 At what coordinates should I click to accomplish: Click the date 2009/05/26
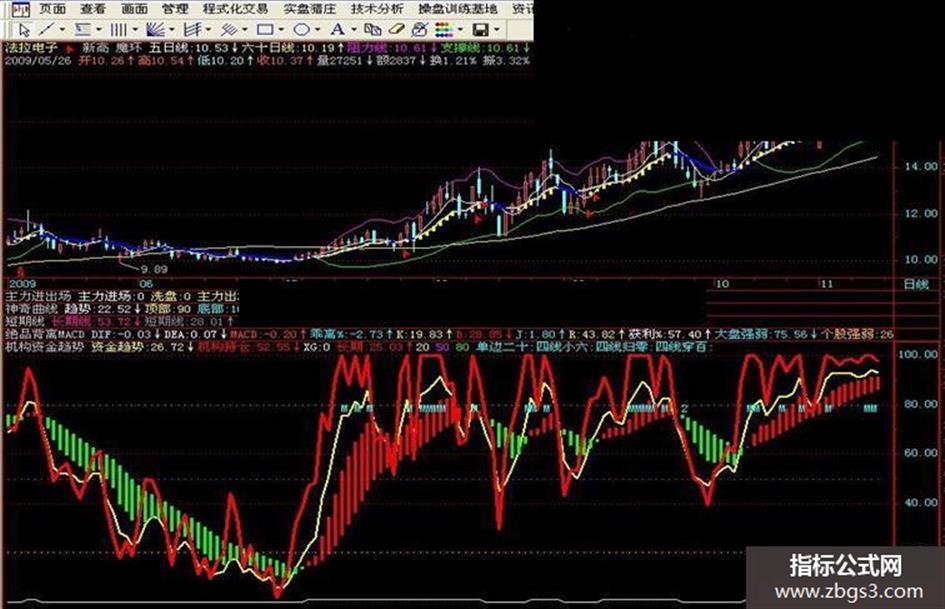pyautogui.click(x=38, y=61)
